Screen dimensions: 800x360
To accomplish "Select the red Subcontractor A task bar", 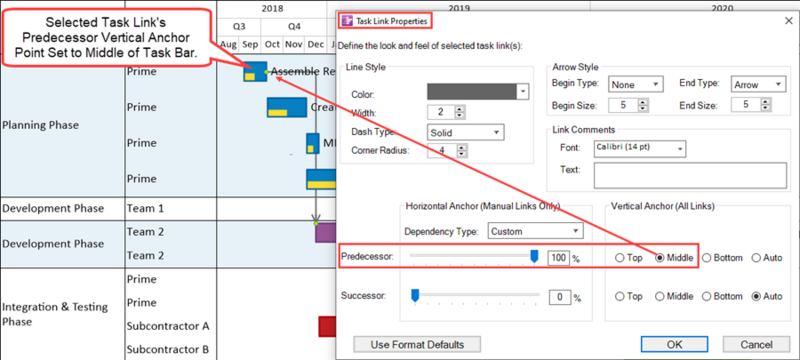I will point(327,326).
